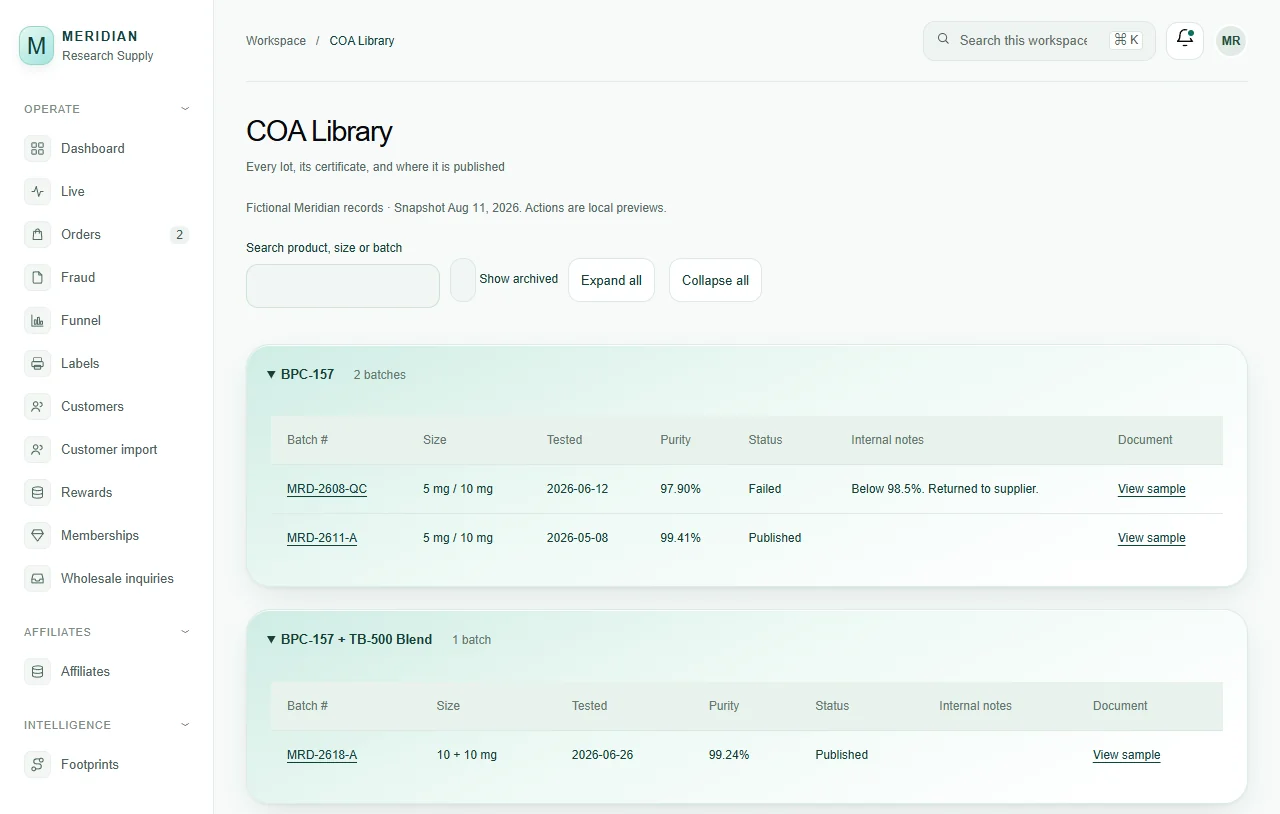The image size is (1280, 814).
Task: Focus the product, size or batch search field
Action: (x=343, y=286)
